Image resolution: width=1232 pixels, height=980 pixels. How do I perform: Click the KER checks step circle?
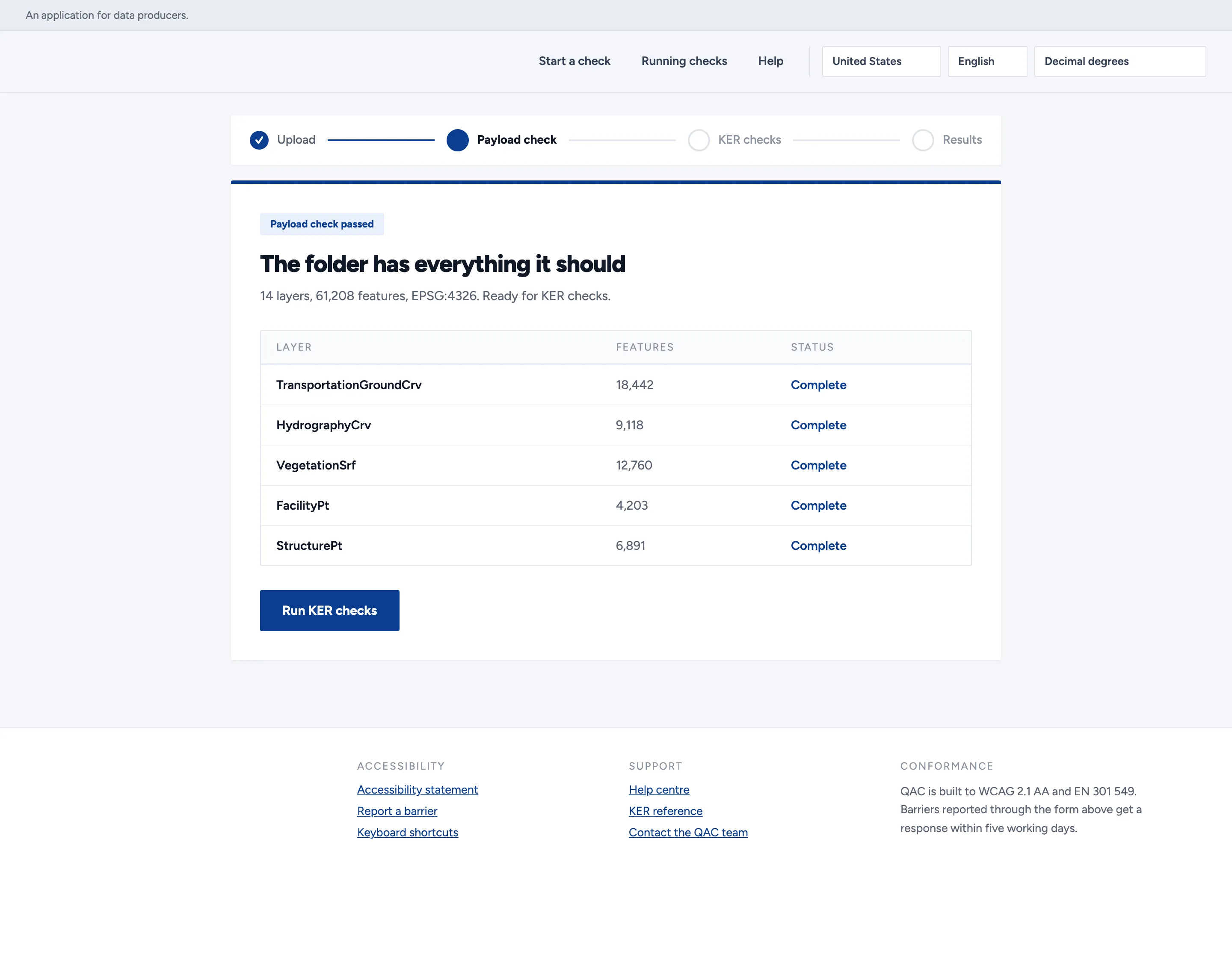tap(698, 140)
